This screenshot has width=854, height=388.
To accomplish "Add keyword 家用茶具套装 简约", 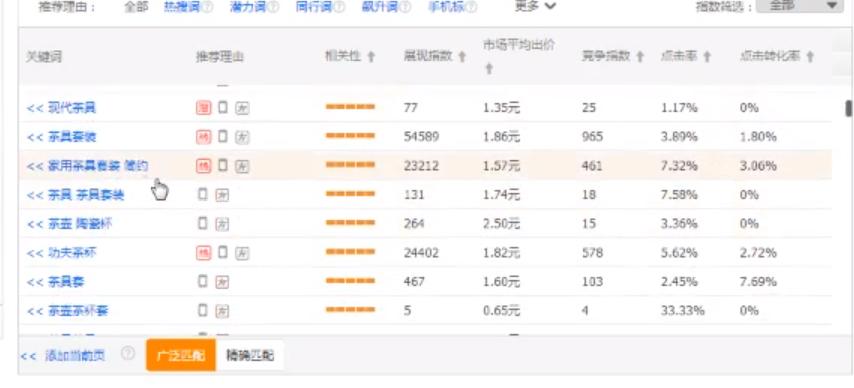I will click(87, 166).
